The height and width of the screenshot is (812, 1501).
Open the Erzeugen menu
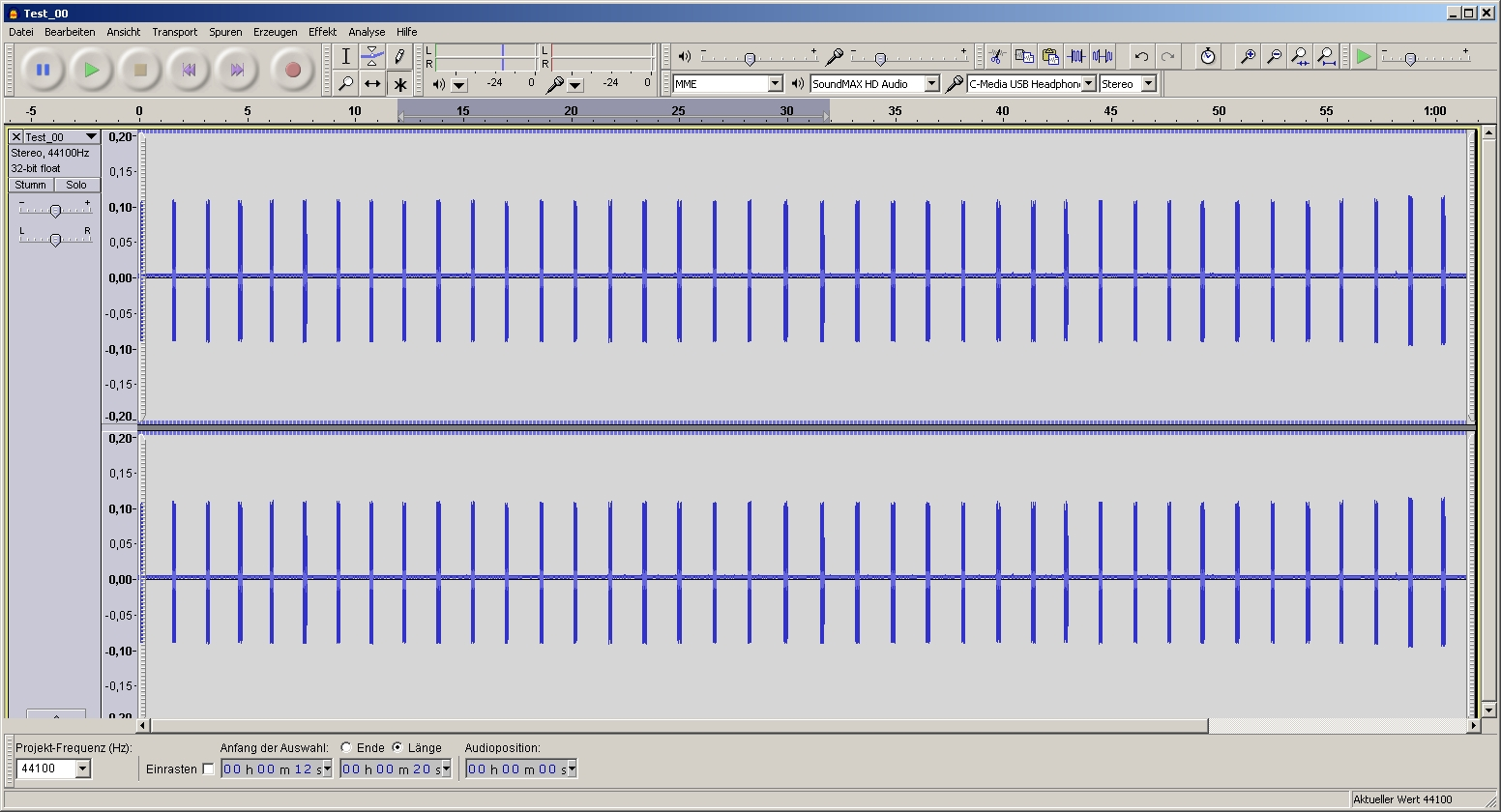click(x=276, y=32)
